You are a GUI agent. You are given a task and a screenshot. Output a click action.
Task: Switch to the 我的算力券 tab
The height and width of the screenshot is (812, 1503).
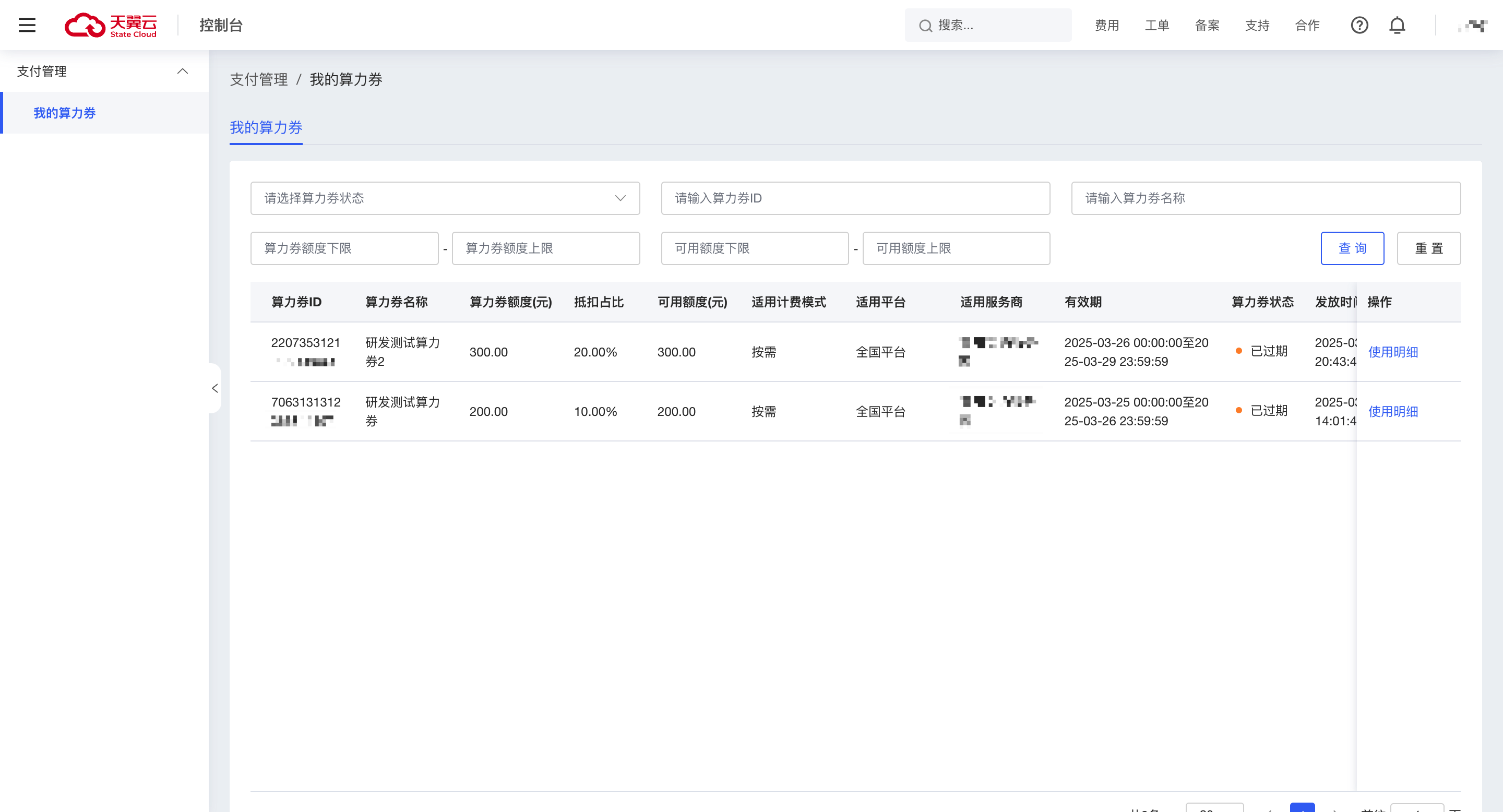tap(266, 127)
